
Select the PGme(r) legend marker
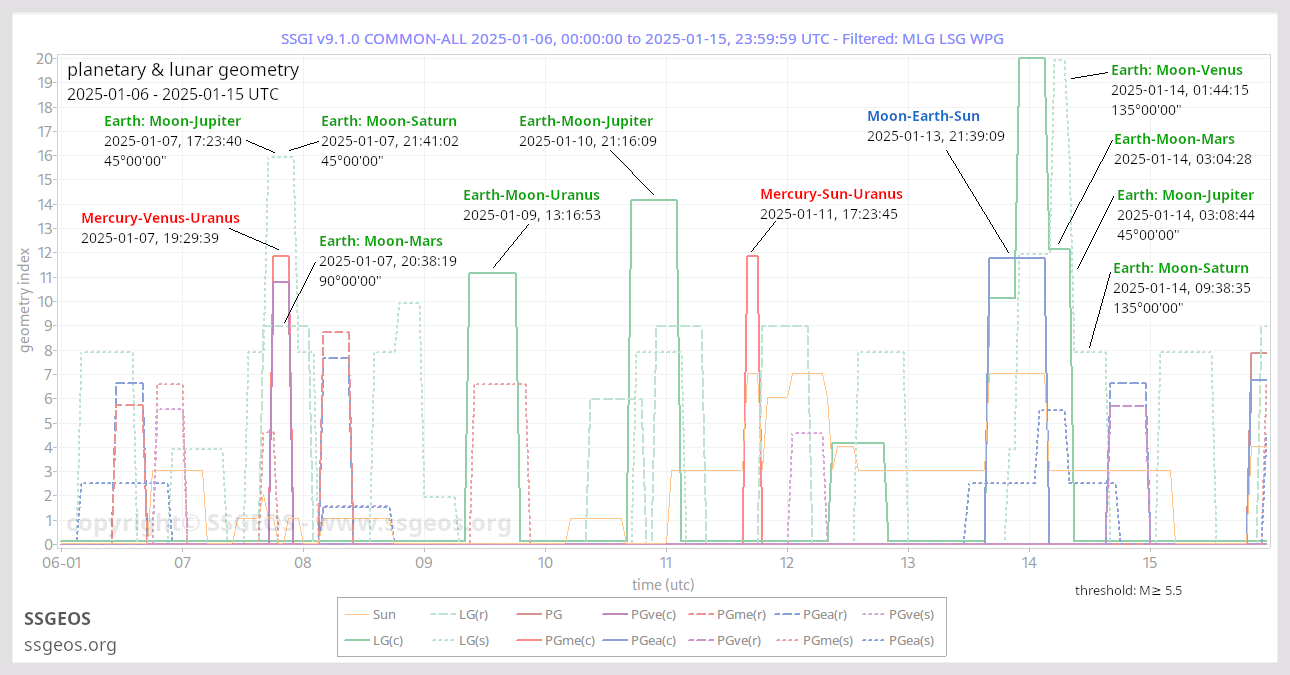(x=701, y=614)
